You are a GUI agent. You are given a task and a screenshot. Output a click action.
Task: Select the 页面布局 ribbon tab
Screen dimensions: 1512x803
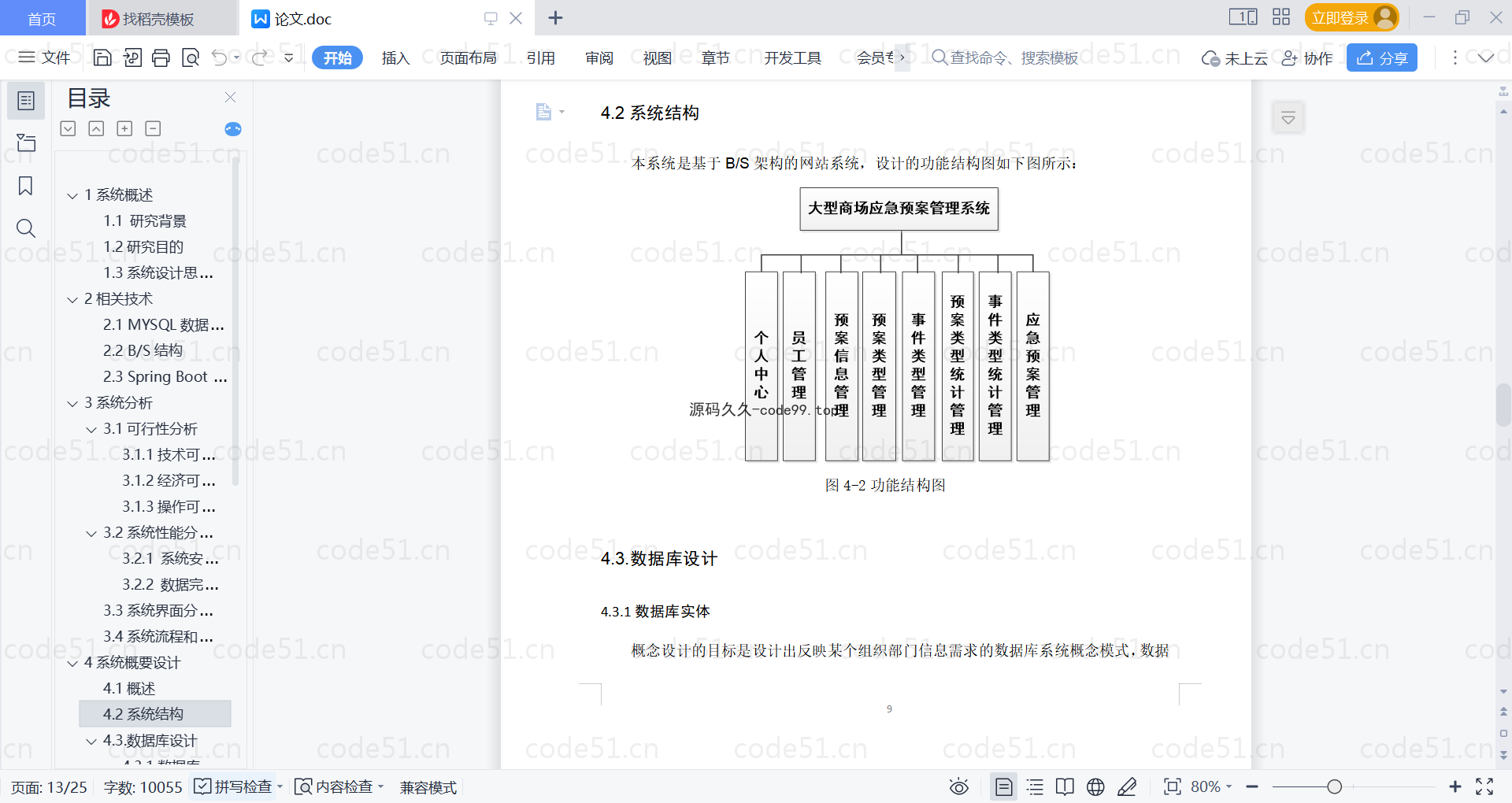[x=468, y=57]
